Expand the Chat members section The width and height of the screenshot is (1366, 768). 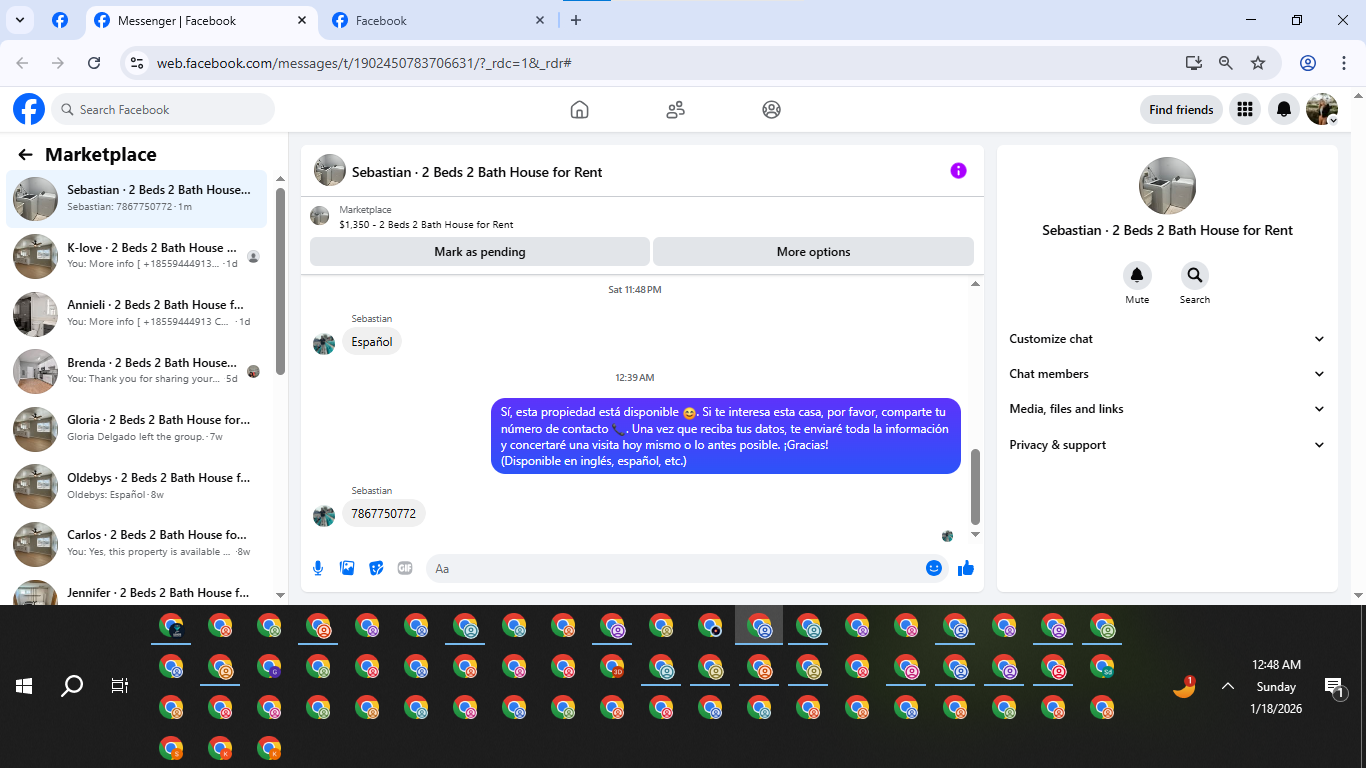(x=1167, y=374)
